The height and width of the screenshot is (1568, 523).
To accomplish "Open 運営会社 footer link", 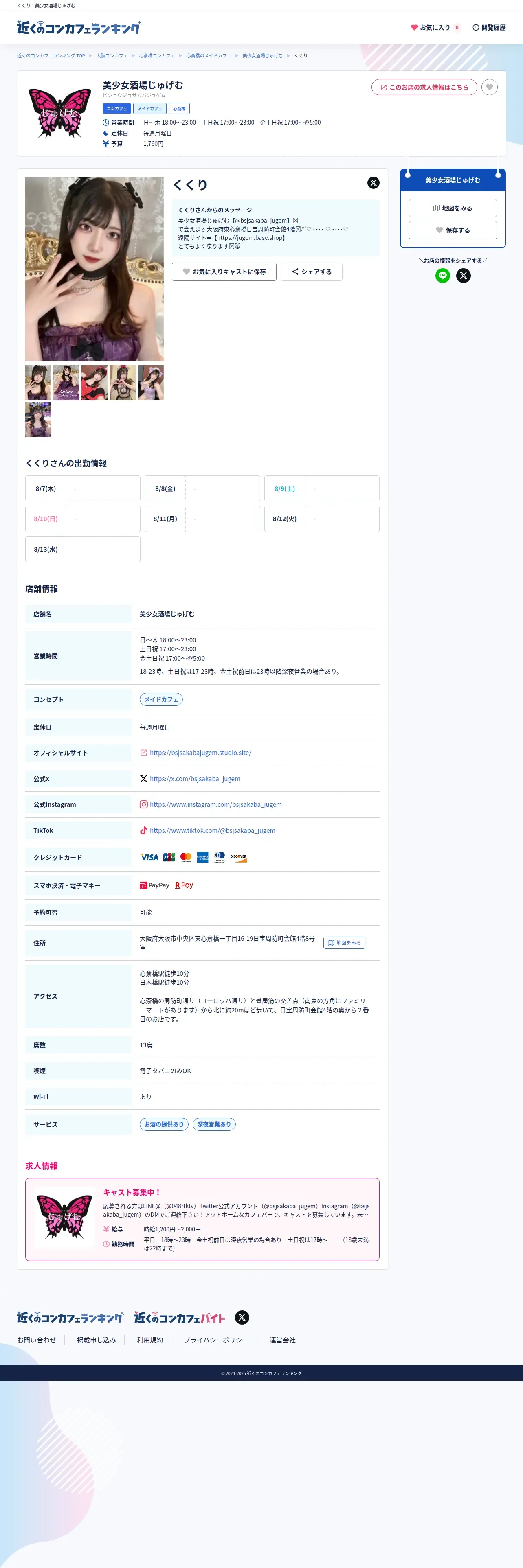I will [x=283, y=1340].
